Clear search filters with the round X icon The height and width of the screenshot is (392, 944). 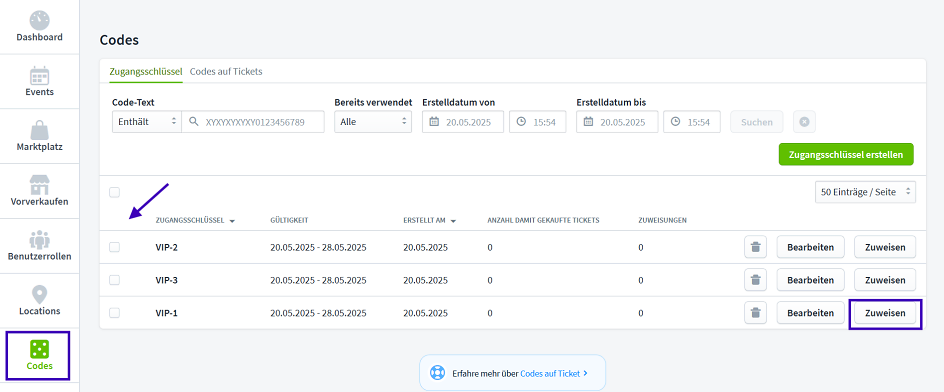coord(804,122)
